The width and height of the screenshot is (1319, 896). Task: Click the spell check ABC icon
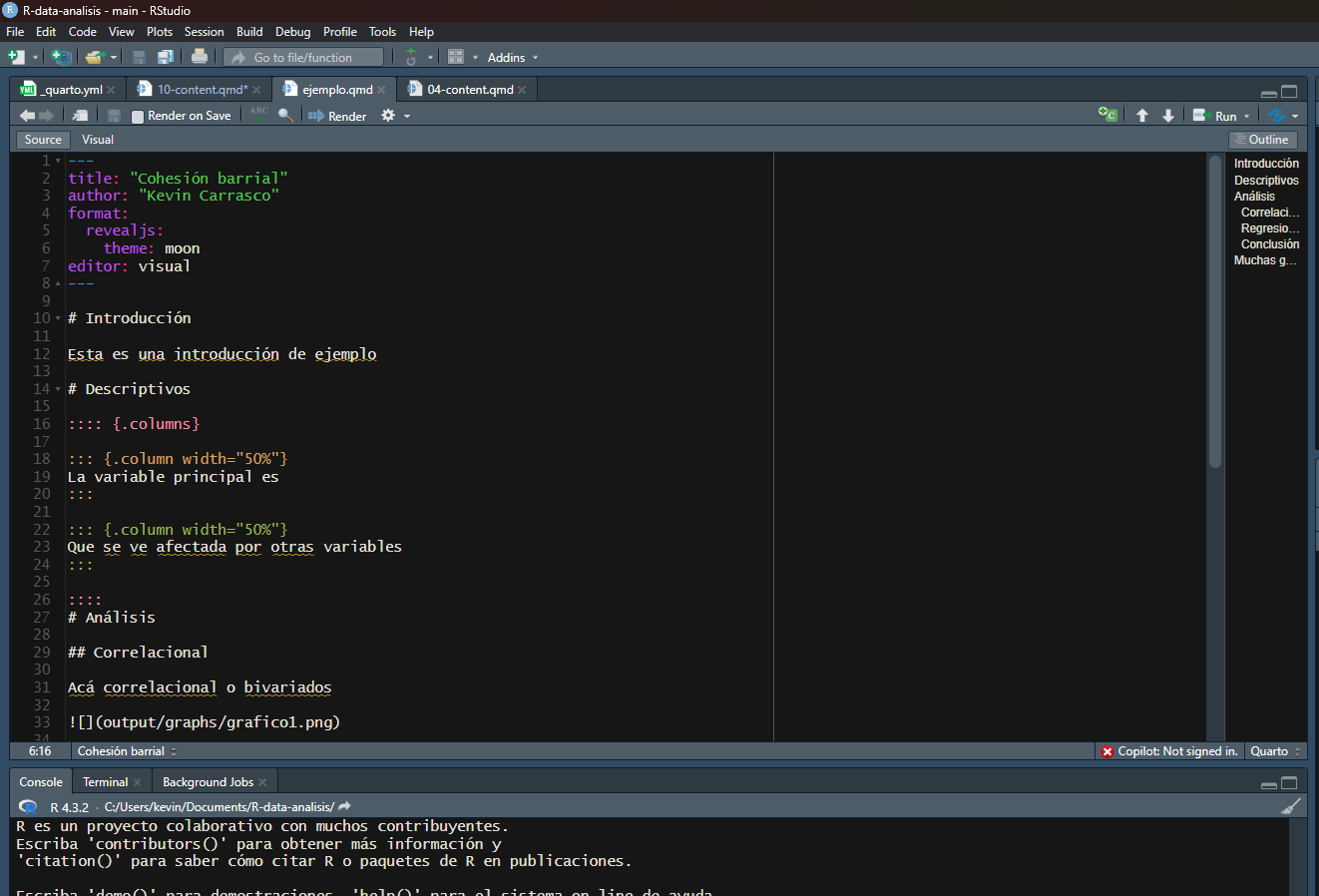point(259,115)
